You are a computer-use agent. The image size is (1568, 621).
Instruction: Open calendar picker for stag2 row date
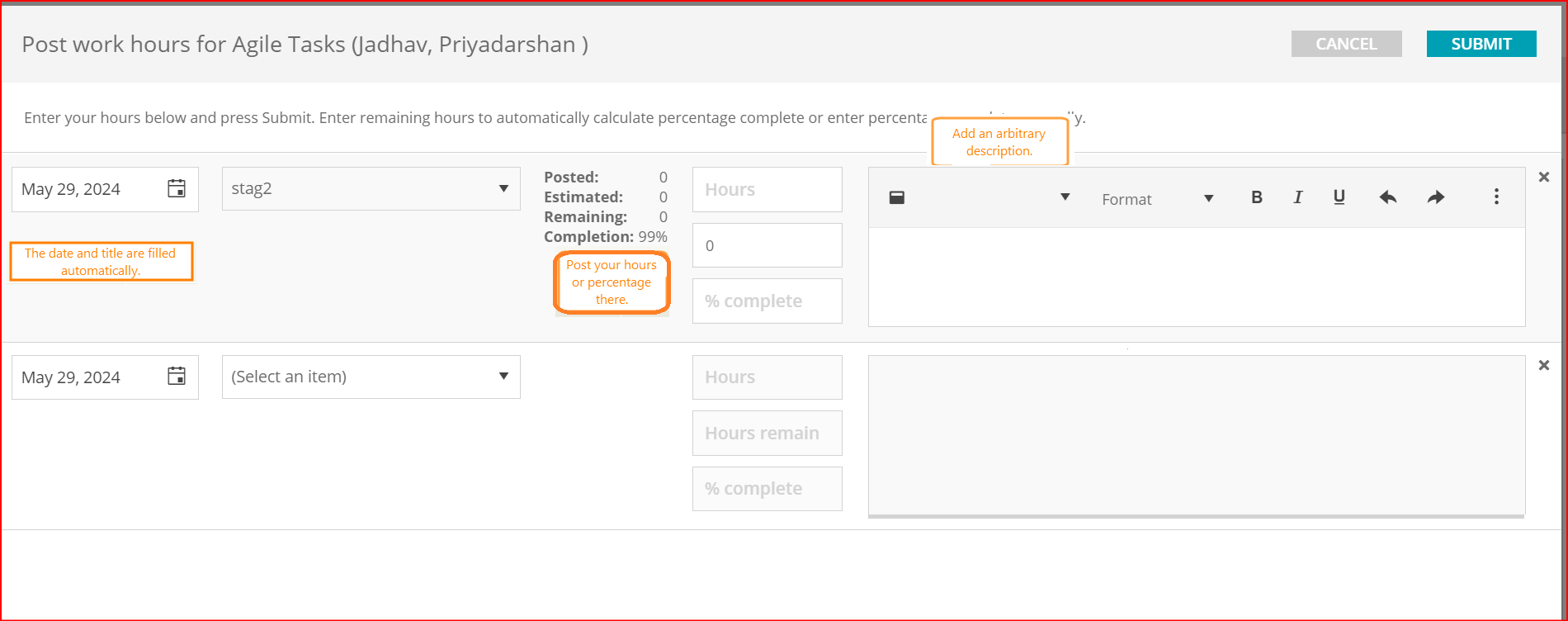(x=177, y=189)
